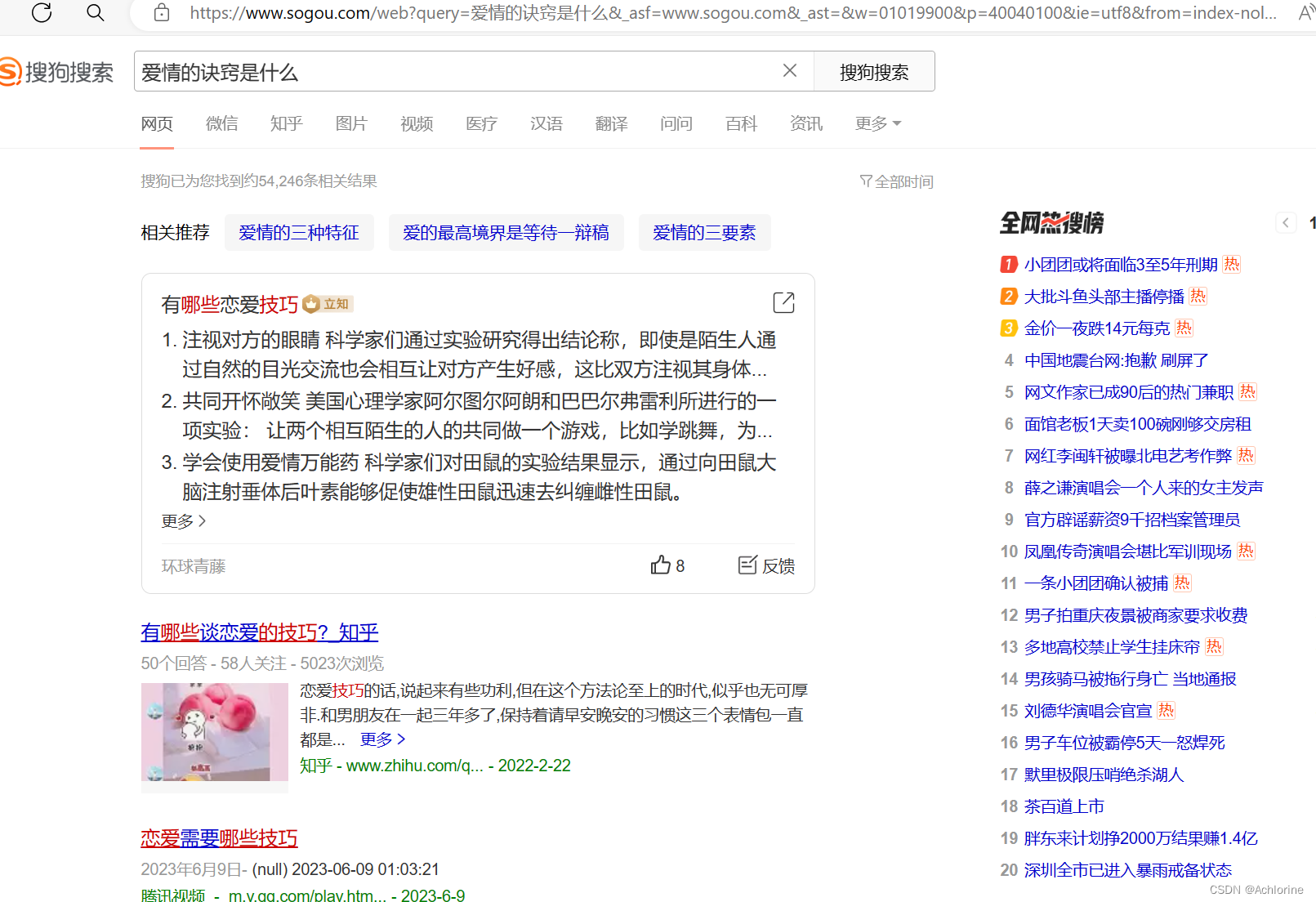Switch to the 图片 tab
Screen dimensions: 1316x902
click(351, 123)
